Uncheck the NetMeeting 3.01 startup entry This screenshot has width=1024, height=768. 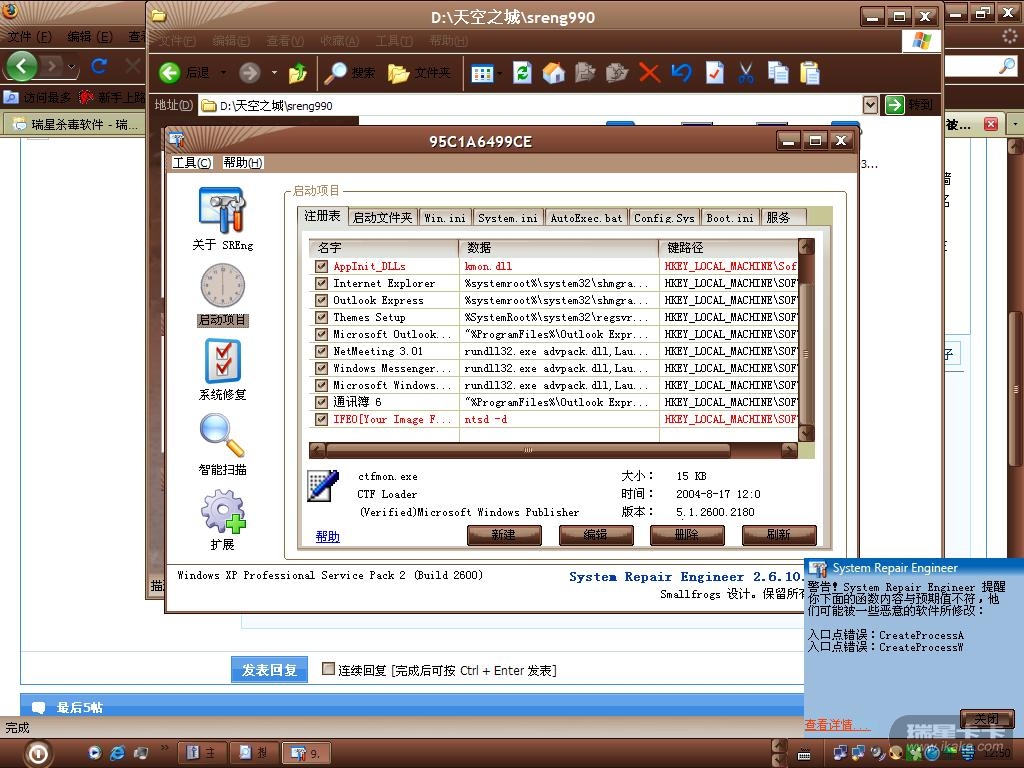[321, 351]
